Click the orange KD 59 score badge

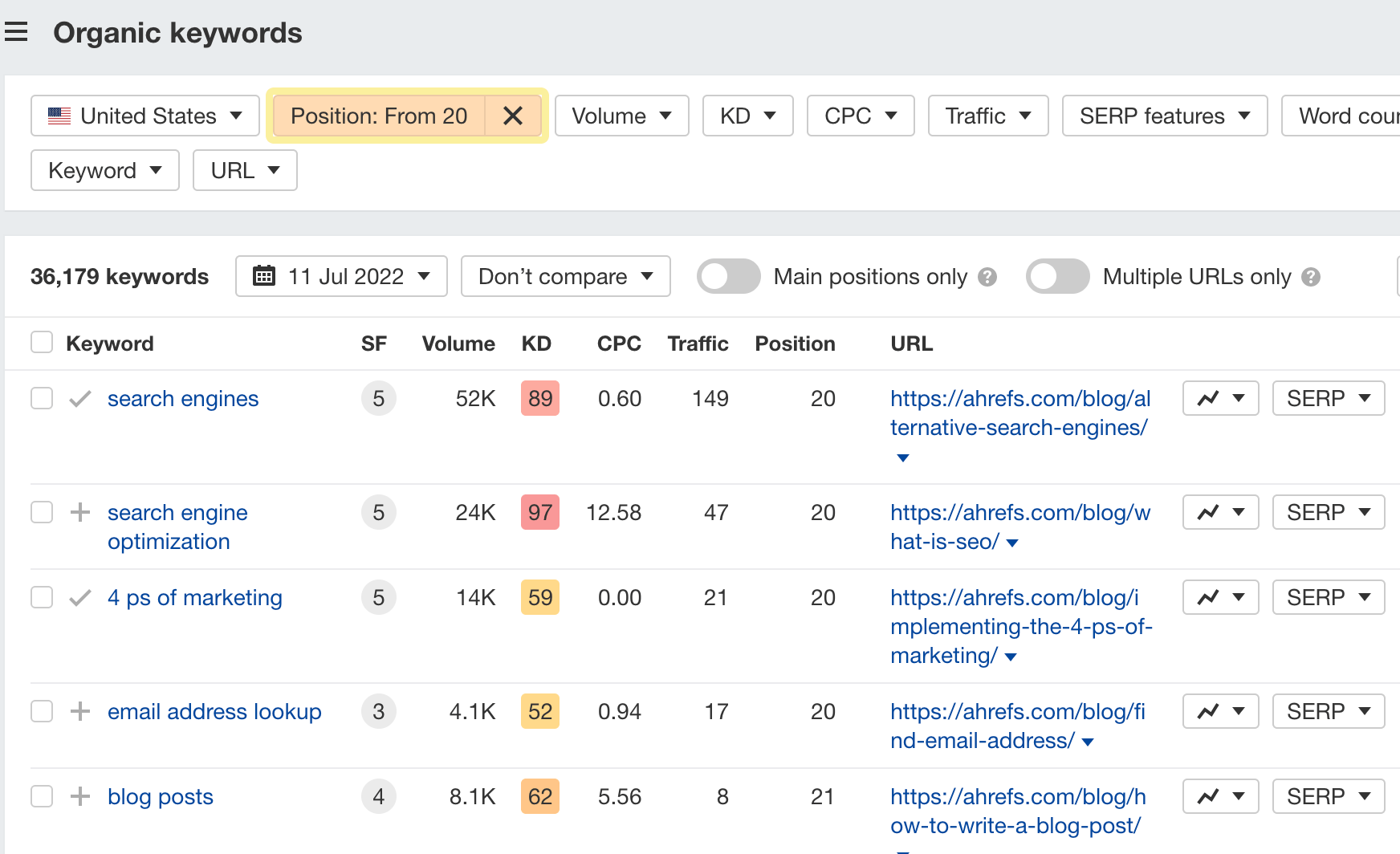(x=539, y=597)
